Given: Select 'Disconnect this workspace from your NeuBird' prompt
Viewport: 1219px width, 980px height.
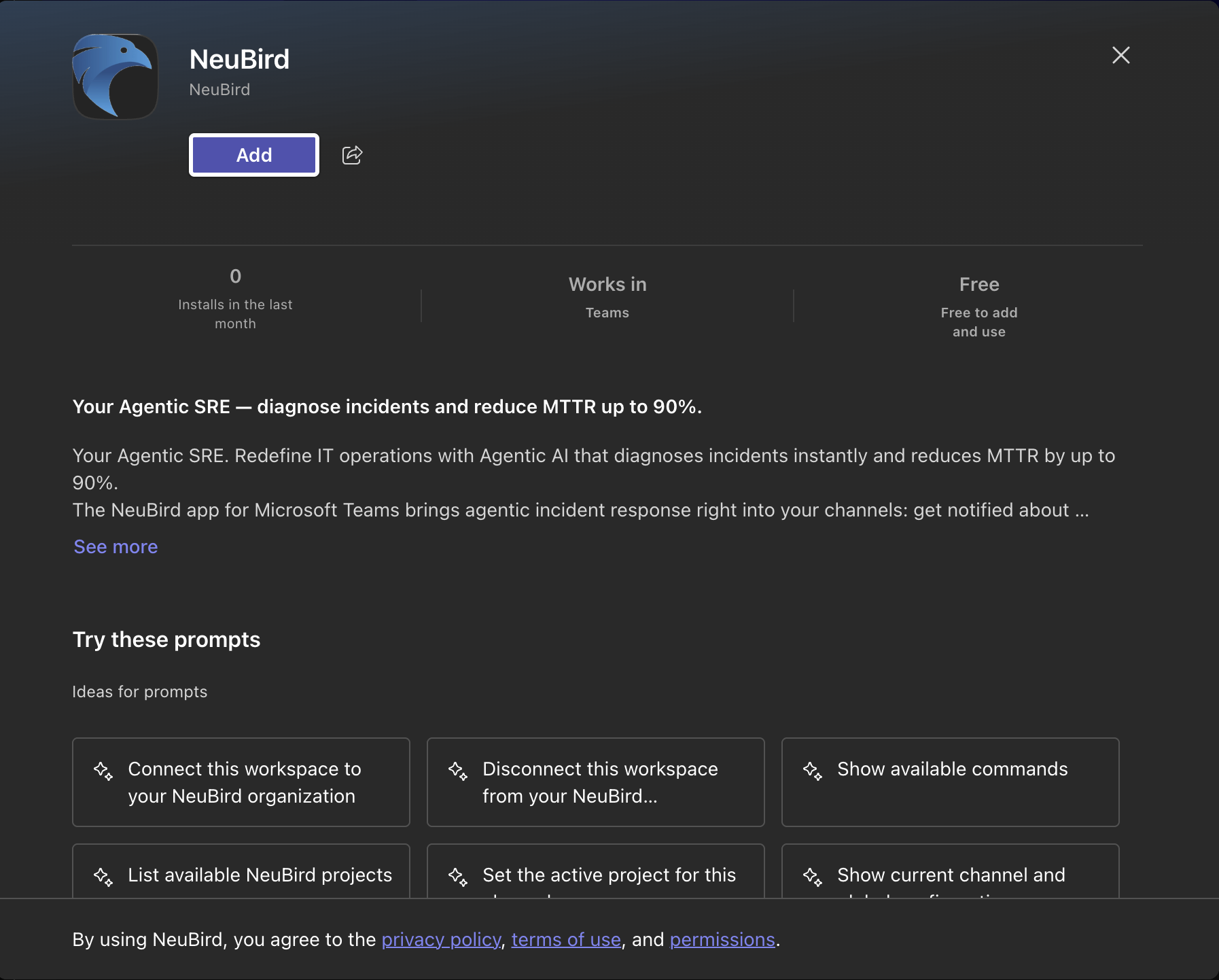Looking at the screenshot, I should click(x=596, y=782).
